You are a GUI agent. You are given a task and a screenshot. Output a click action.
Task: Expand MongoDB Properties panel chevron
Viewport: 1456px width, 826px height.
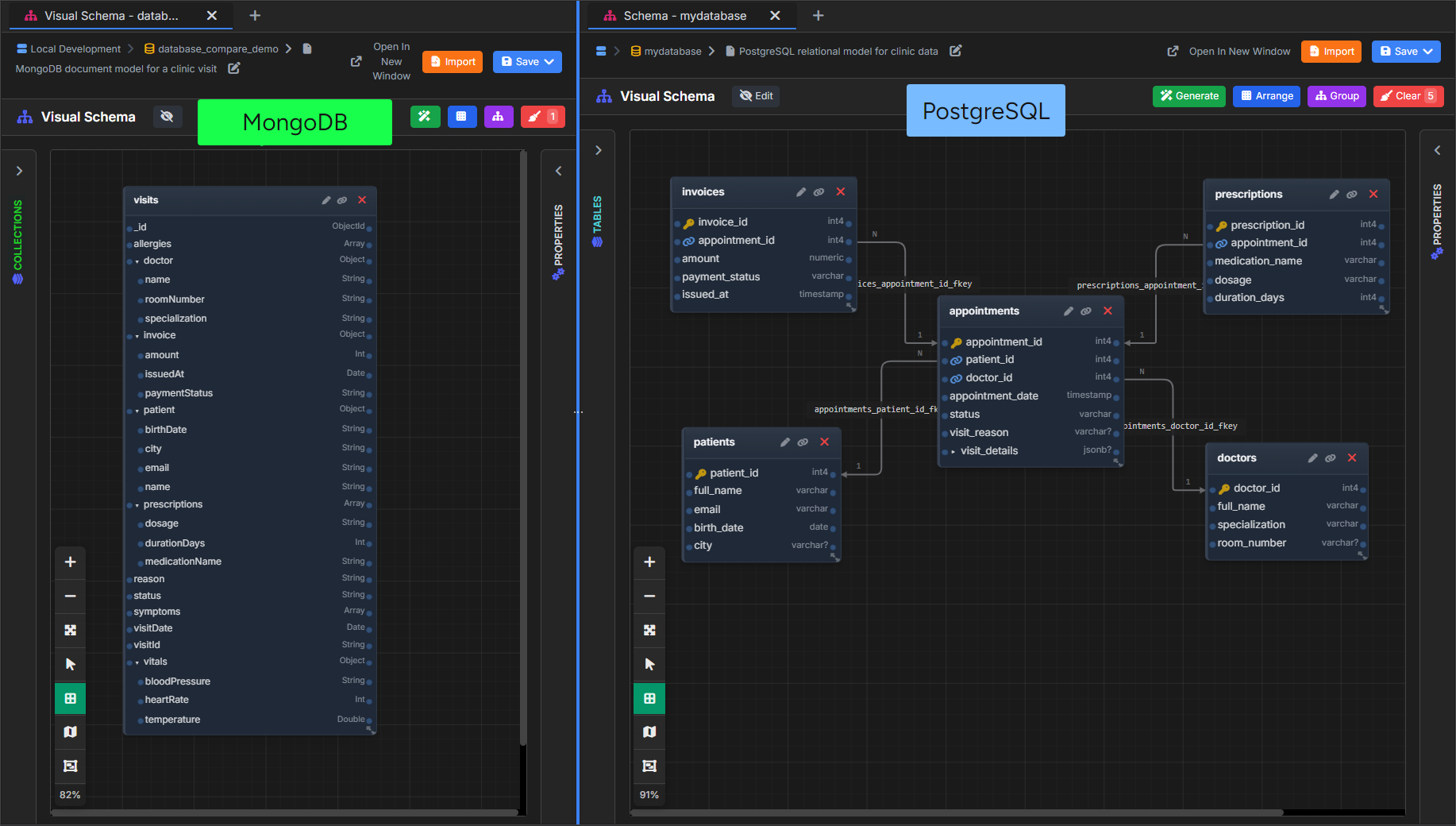(x=559, y=171)
